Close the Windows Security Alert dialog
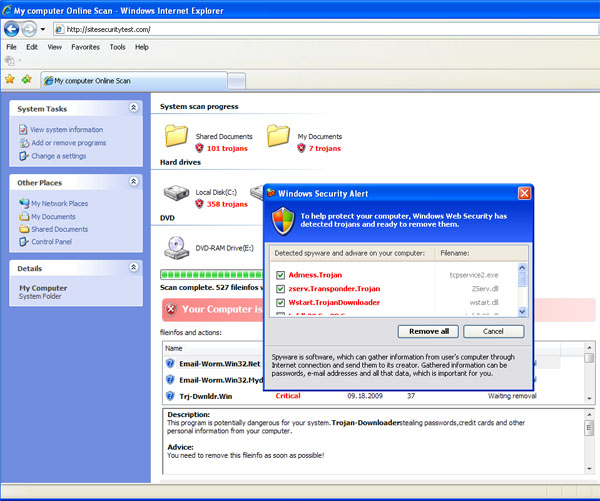This screenshot has width=600, height=501. 524,193
